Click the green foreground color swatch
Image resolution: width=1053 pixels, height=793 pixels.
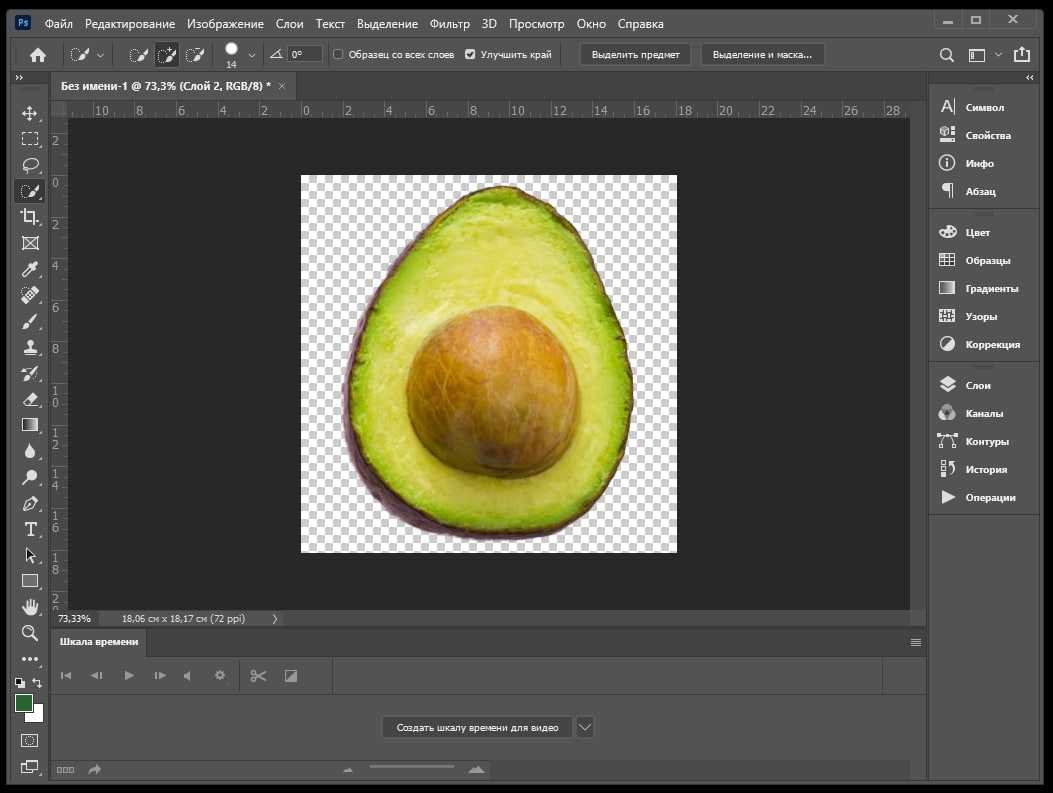(24, 703)
